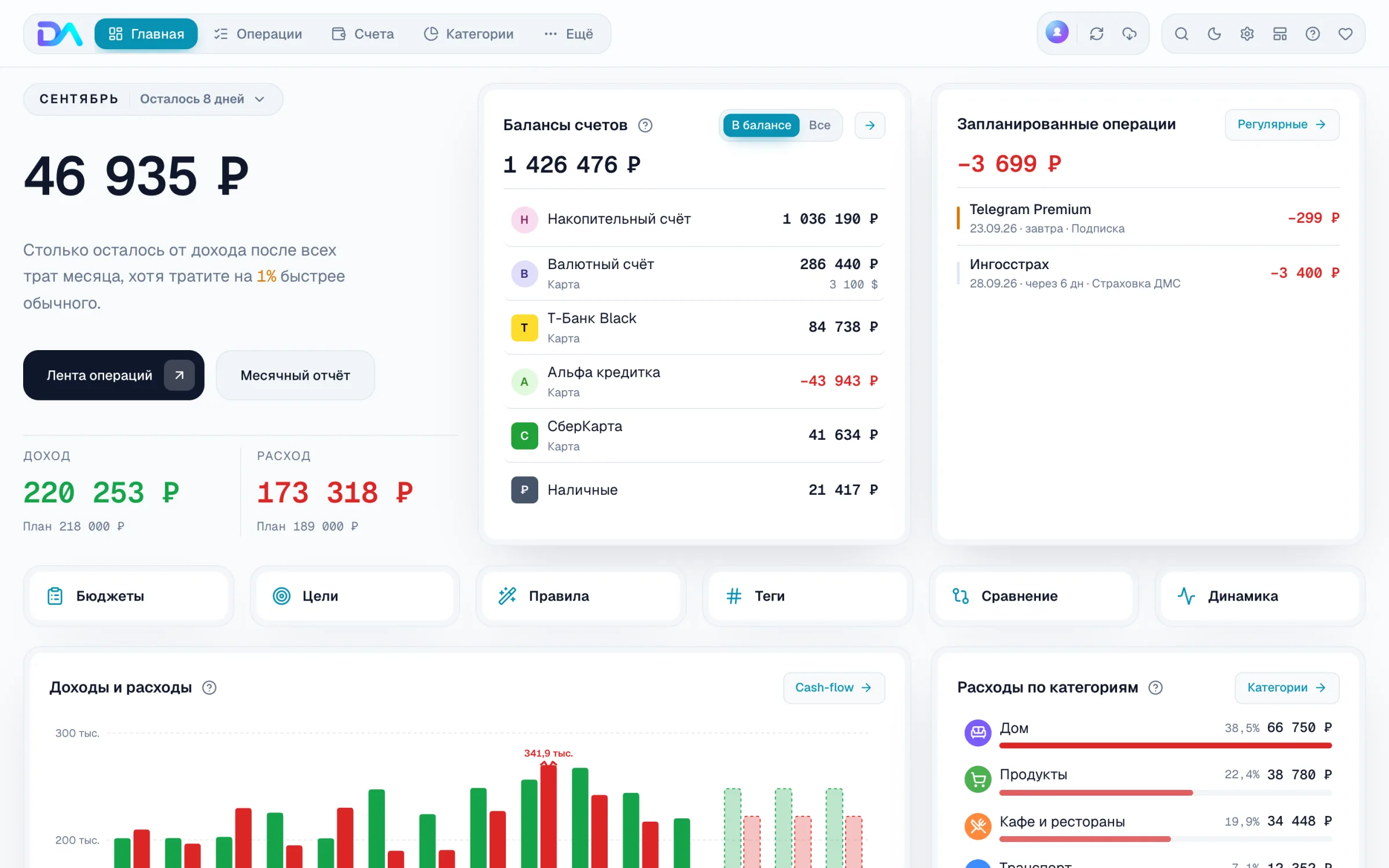Click the Продукты cart icon
1389x868 pixels.
pyautogui.click(x=978, y=779)
